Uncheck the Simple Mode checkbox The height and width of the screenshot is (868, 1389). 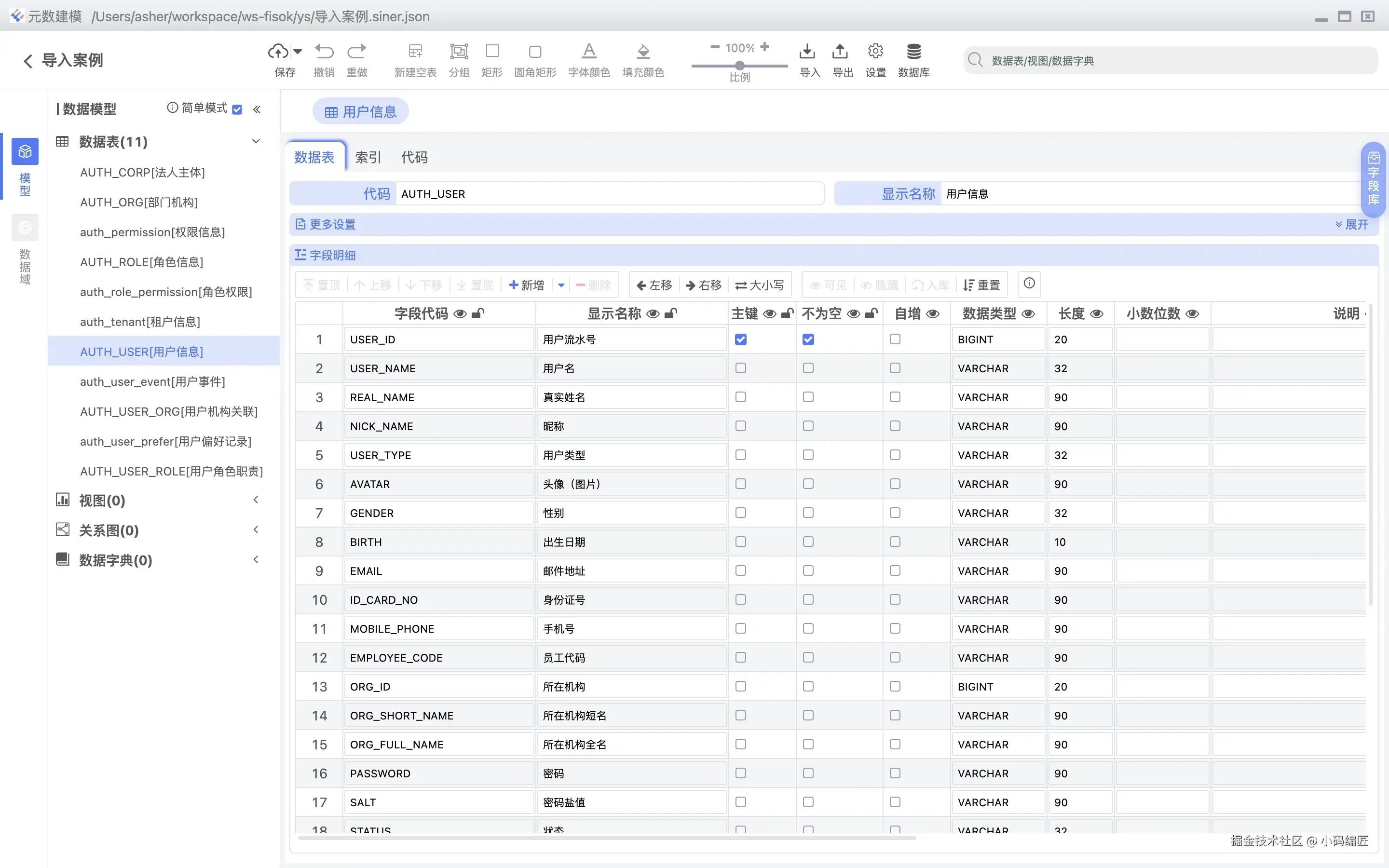click(237, 109)
